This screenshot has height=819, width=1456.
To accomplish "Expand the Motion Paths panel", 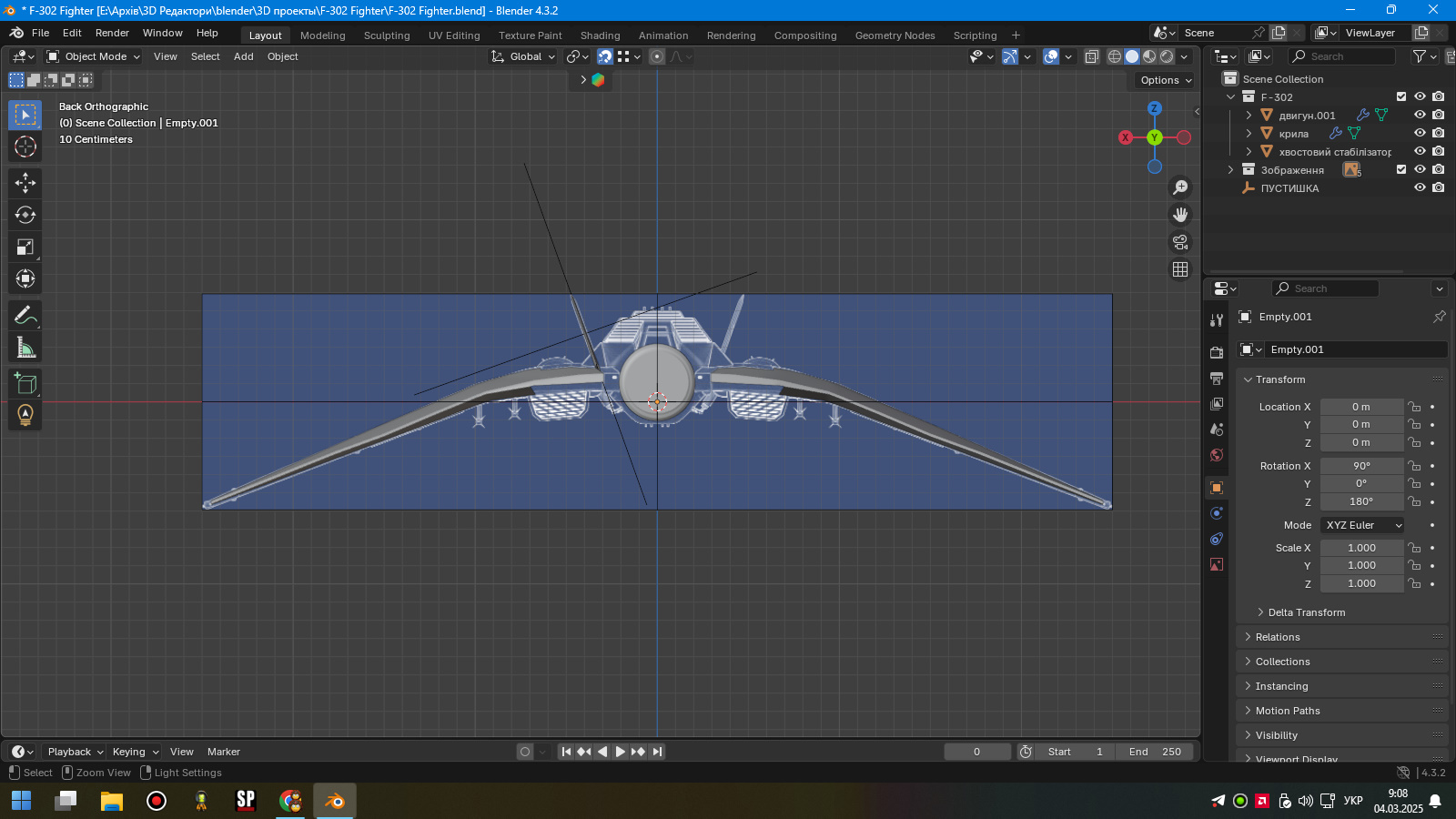I will click(x=1288, y=711).
